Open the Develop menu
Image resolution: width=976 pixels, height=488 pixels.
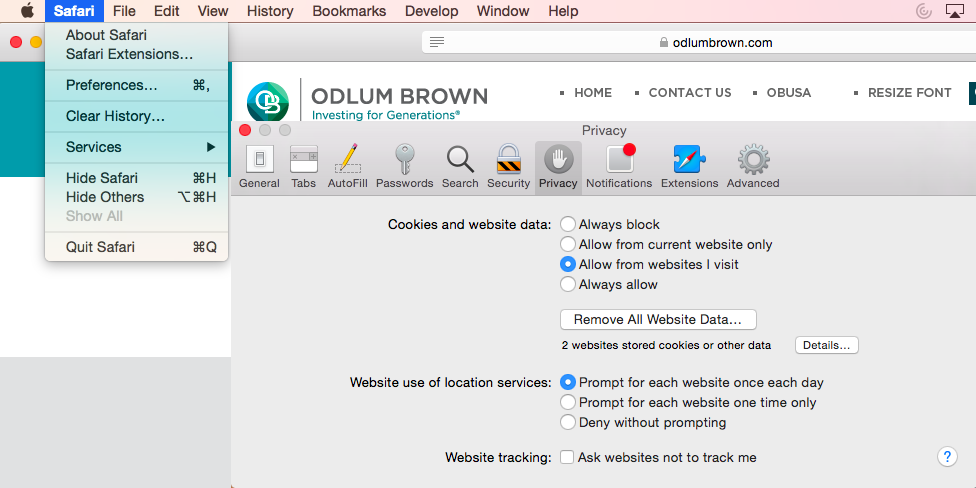coord(431,11)
